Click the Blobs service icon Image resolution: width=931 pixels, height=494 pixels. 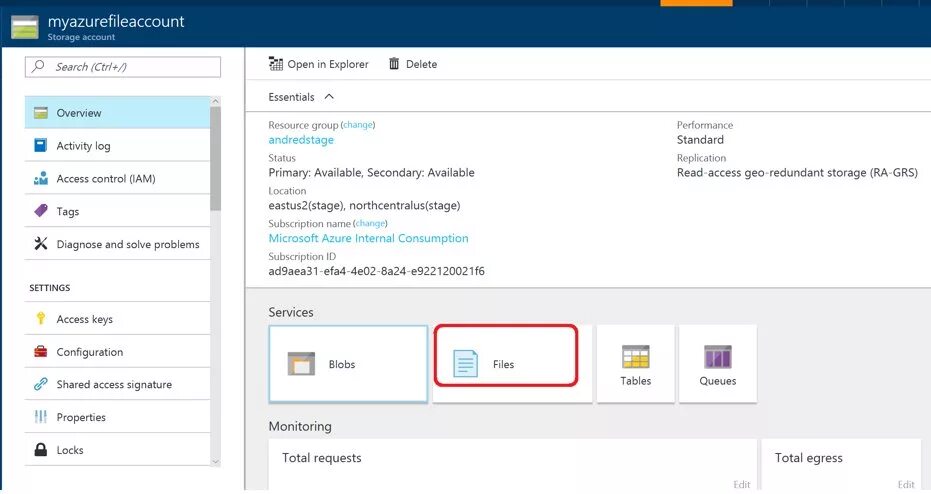(x=302, y=364)
